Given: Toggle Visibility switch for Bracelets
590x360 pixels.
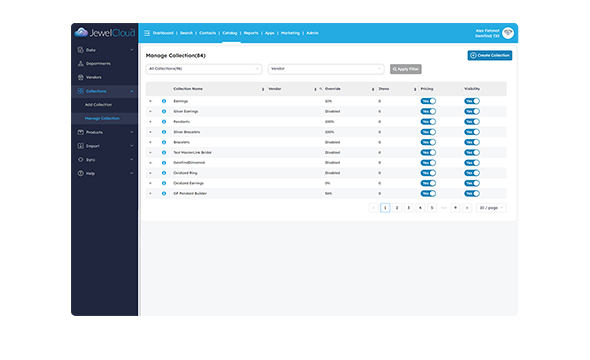Looking at the screenshot, I should coord(472,142).
